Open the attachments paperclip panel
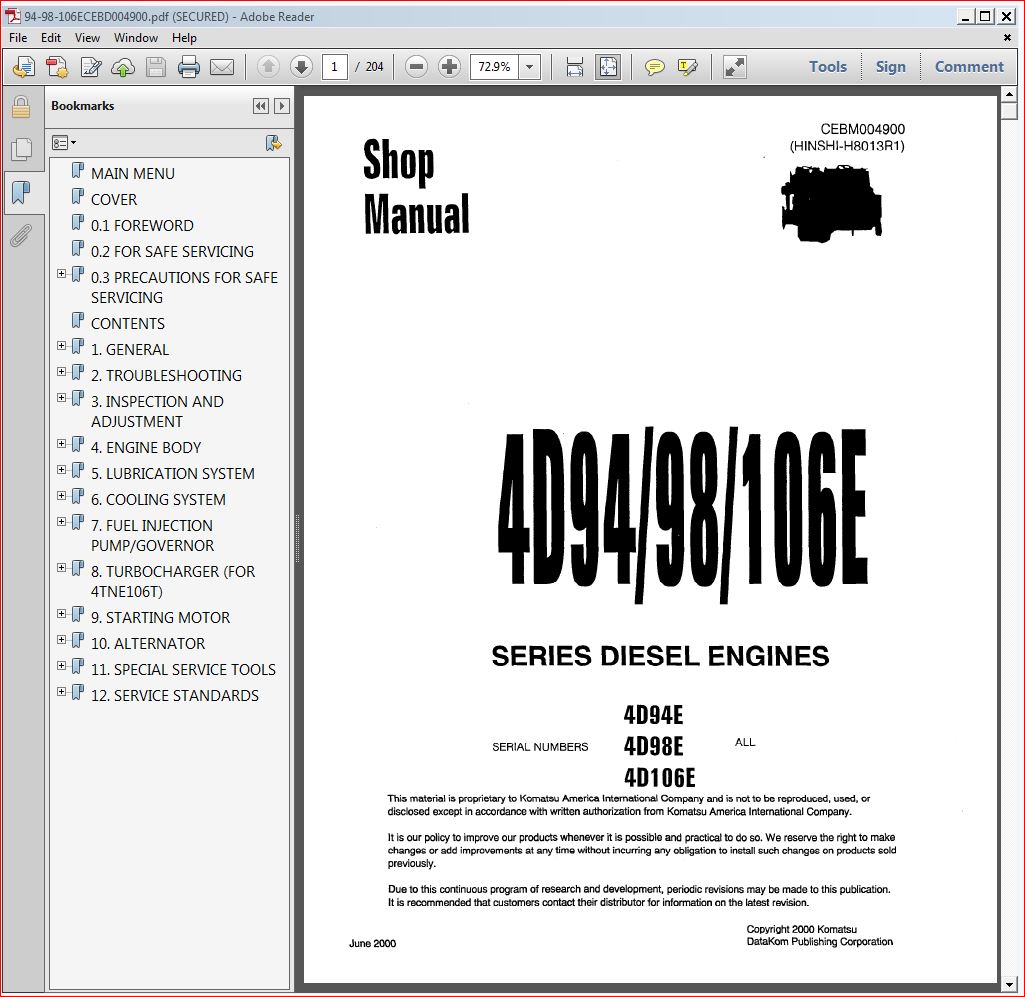The image size is (1025, 997). [x=20, y=236]
